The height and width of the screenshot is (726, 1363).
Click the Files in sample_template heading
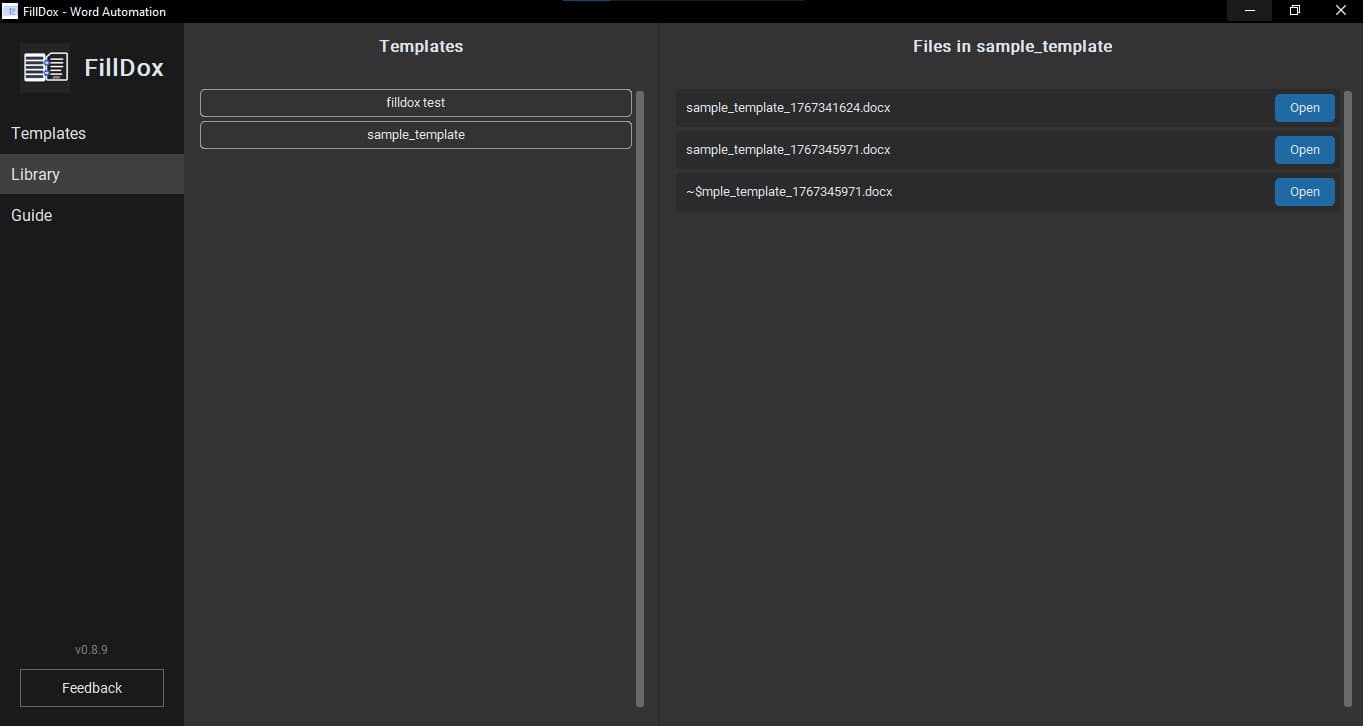pyautogui.click(x=1012, y=46)
